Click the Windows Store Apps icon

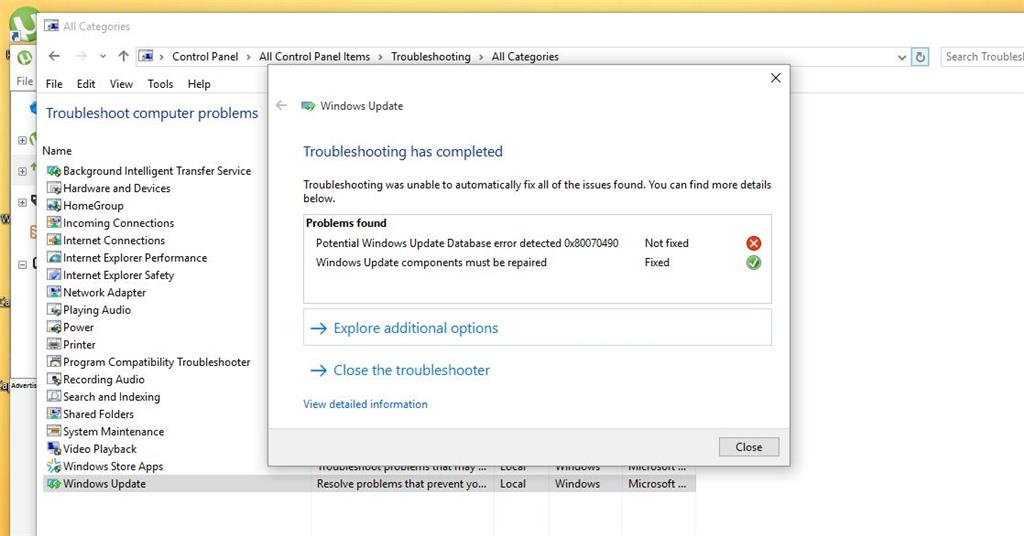[x=54, y=466]
